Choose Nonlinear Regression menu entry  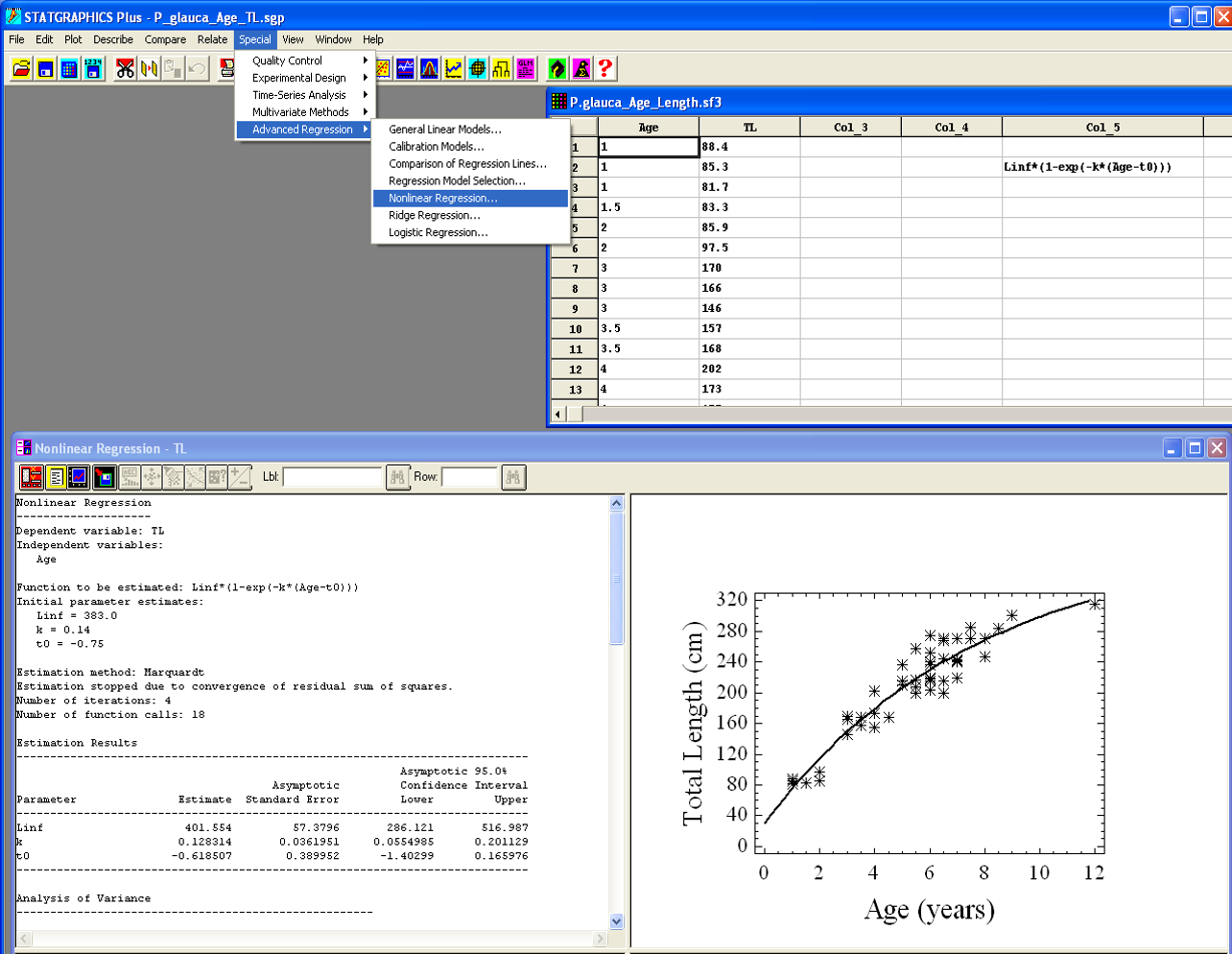[470, 198]
